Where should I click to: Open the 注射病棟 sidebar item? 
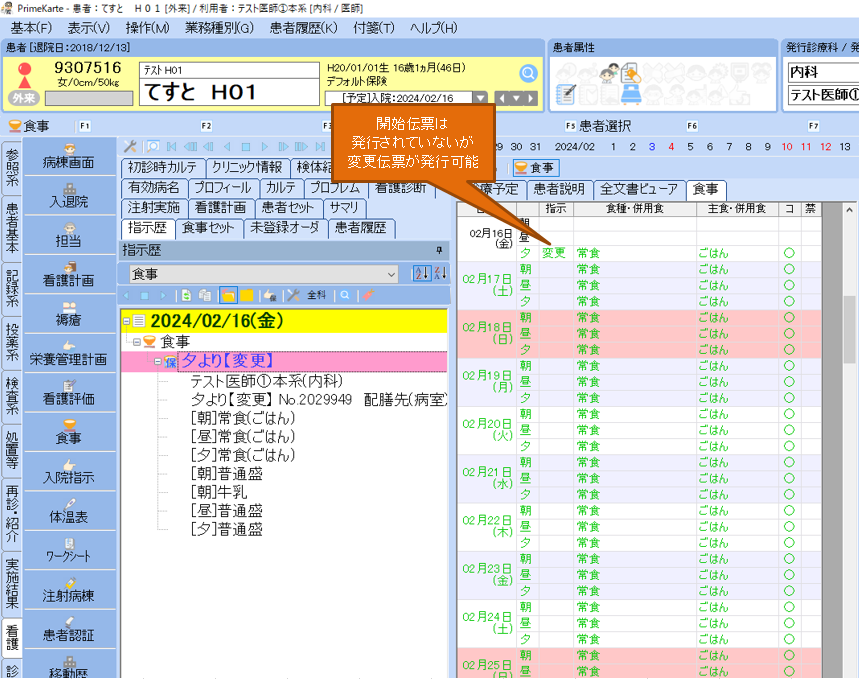69,591
